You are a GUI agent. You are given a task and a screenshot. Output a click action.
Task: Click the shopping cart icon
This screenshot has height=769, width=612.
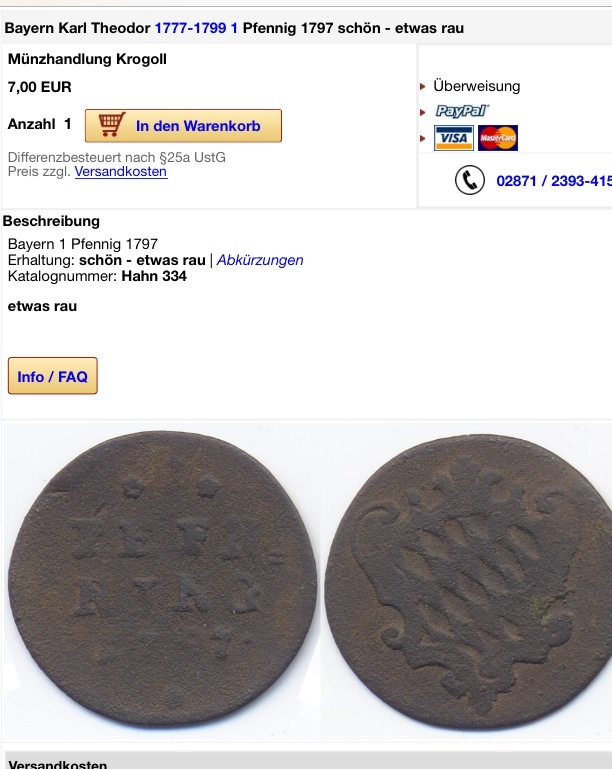point(112,125)
